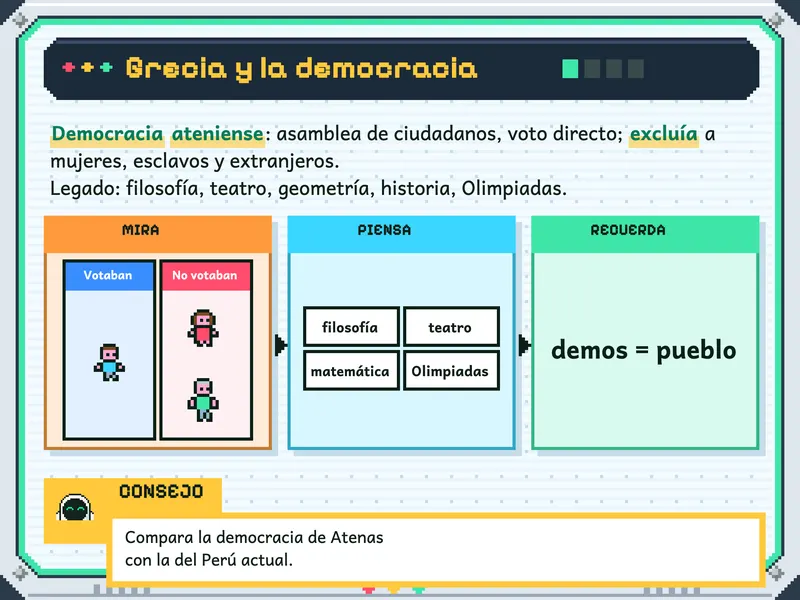Choose the filosofía card
Image resolution: width=800 pixels, height=600 pixels.
(352, 327)
